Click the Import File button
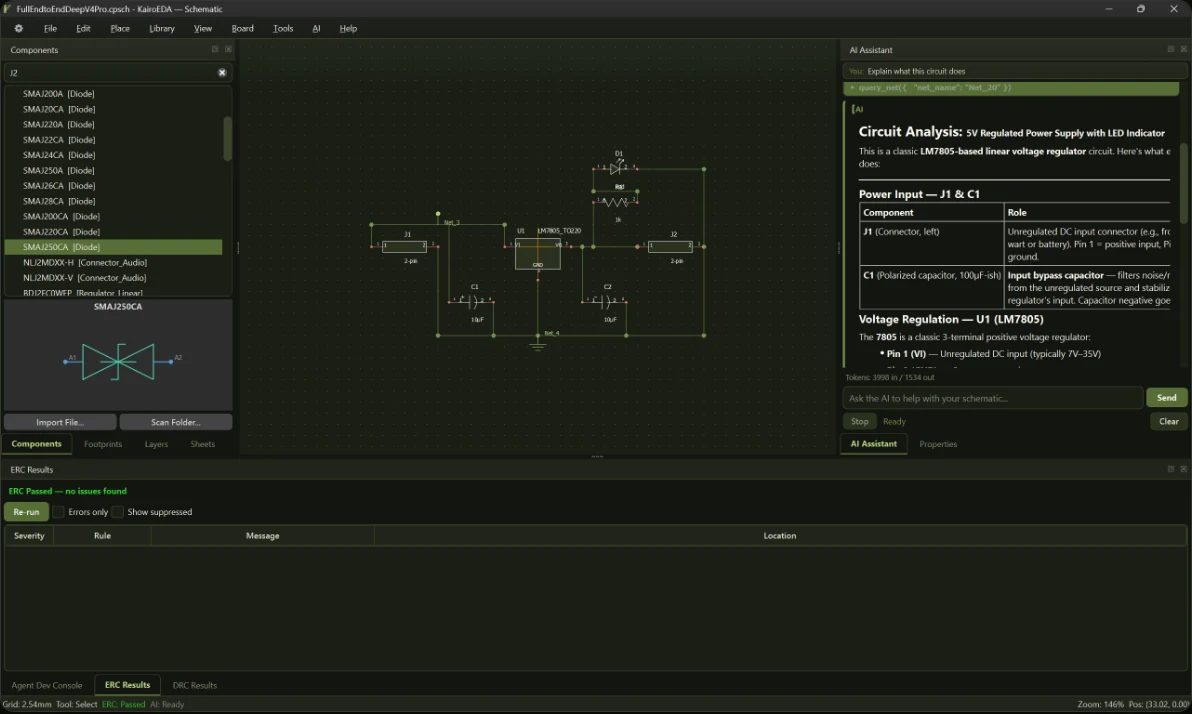The height and width of the screenshot is (714, 1192). [x=60, y=422]
